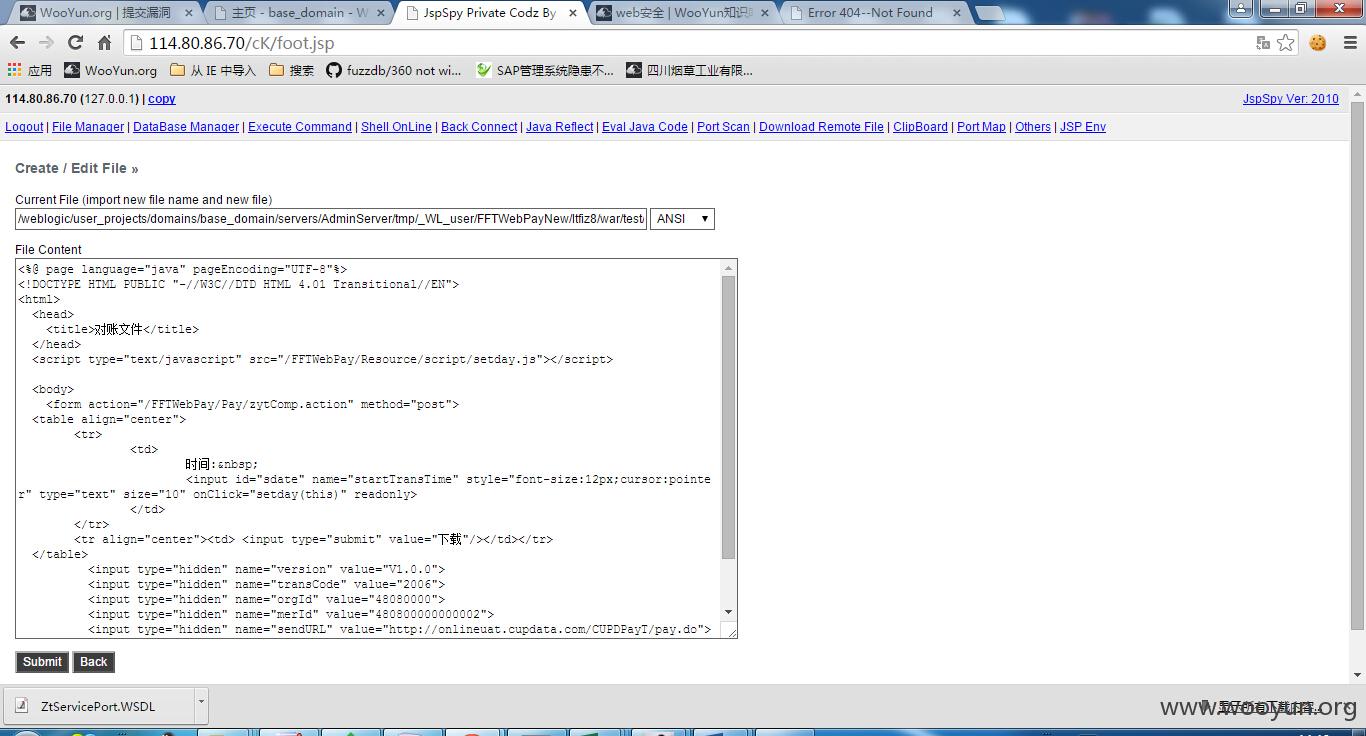
Task: Open the browser home page icon
Action: pos(104,43)
